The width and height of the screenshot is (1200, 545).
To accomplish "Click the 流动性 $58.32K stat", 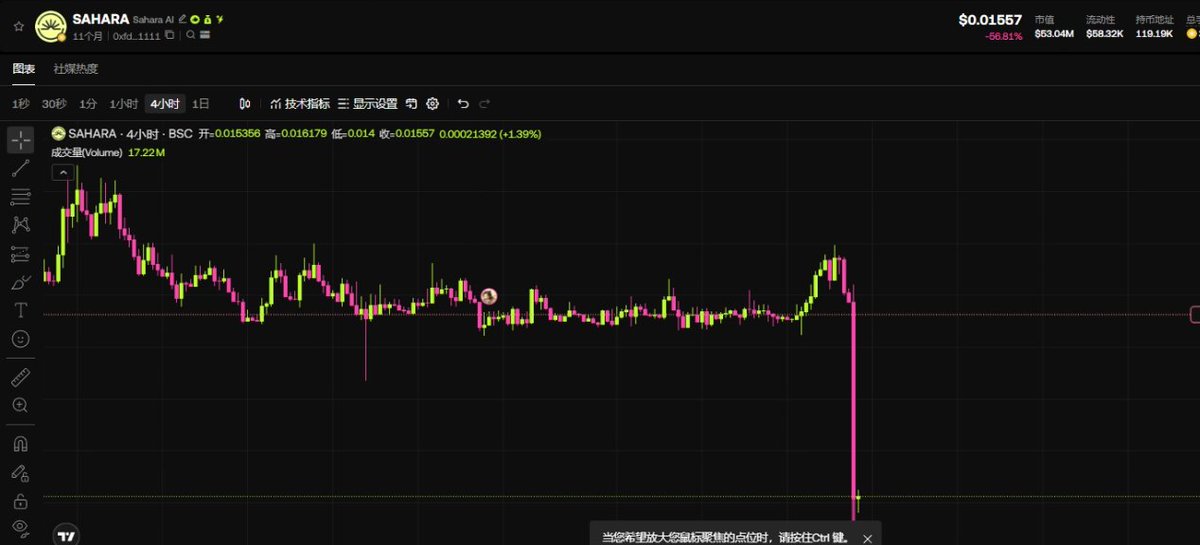I will 1104,26.
